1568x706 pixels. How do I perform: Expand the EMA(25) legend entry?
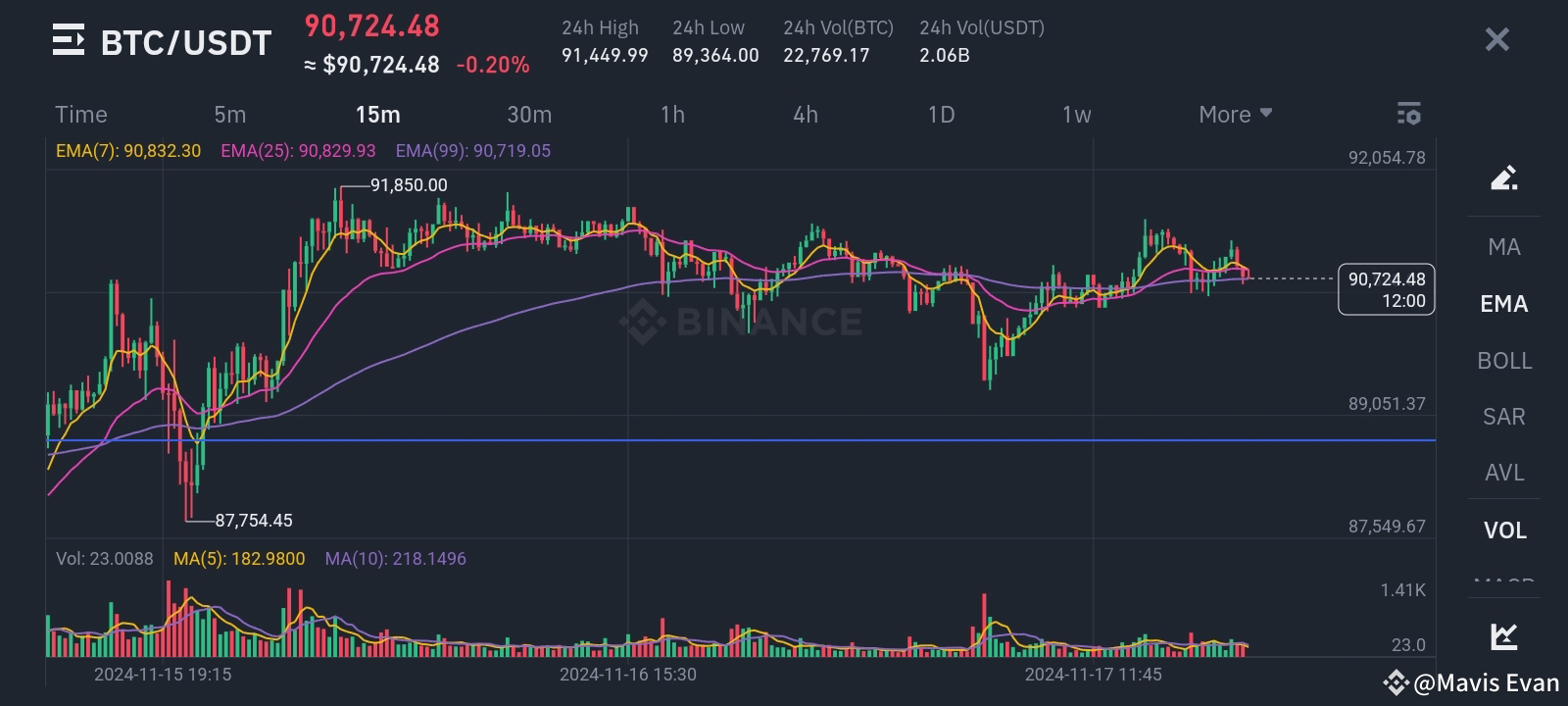297,151
